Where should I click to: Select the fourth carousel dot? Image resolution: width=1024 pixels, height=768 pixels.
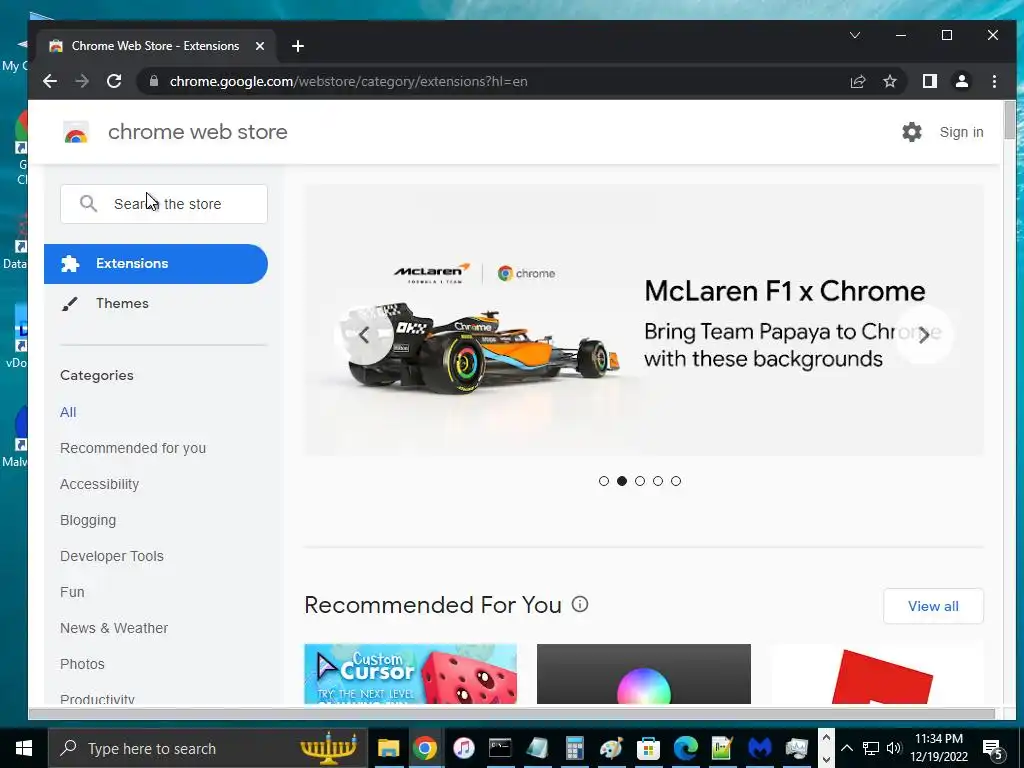tap(658, 481)
